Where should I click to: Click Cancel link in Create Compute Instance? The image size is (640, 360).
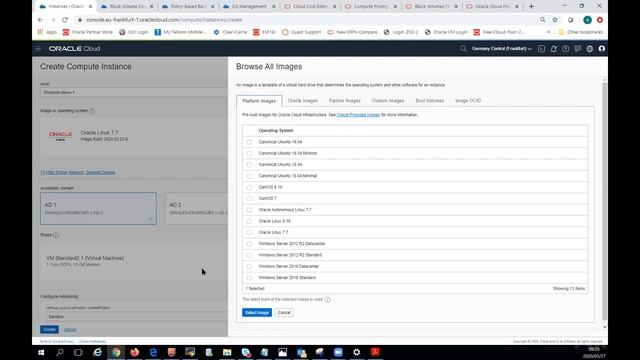(70, 329)
